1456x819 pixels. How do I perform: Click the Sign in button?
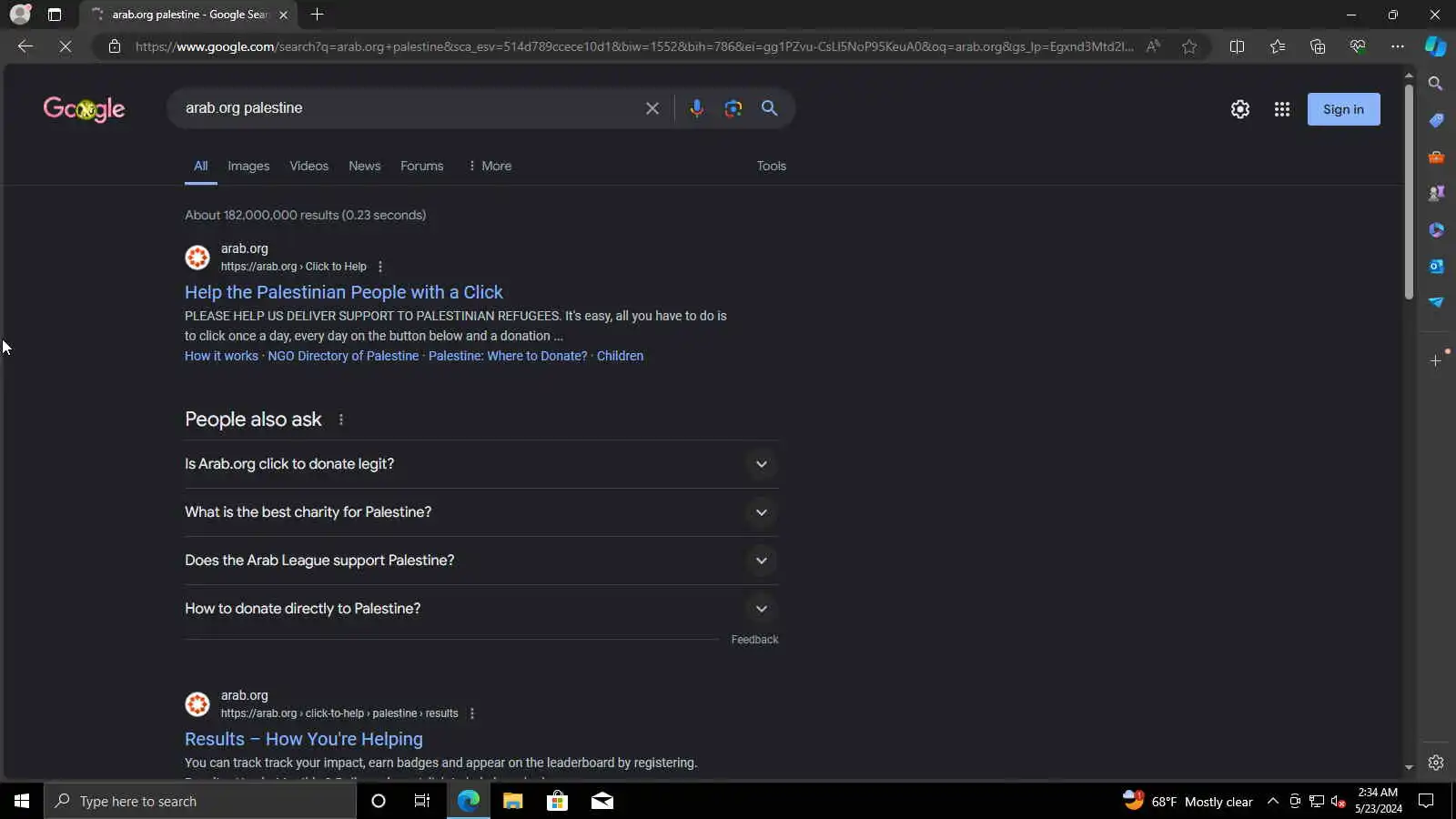pyautogui.click(x=1343, y=109)
